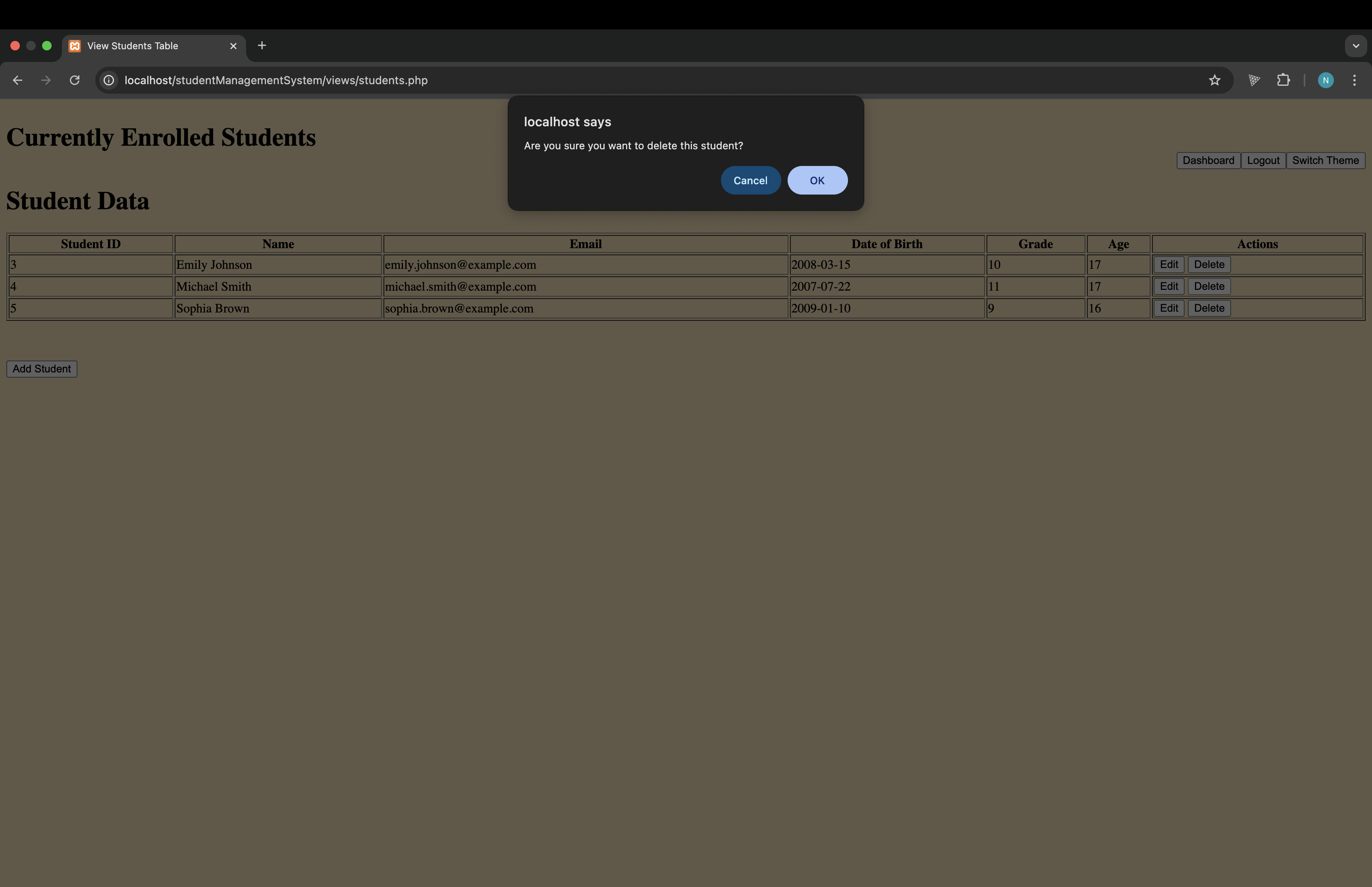Open a new tab with plus icon

point(262,46)
